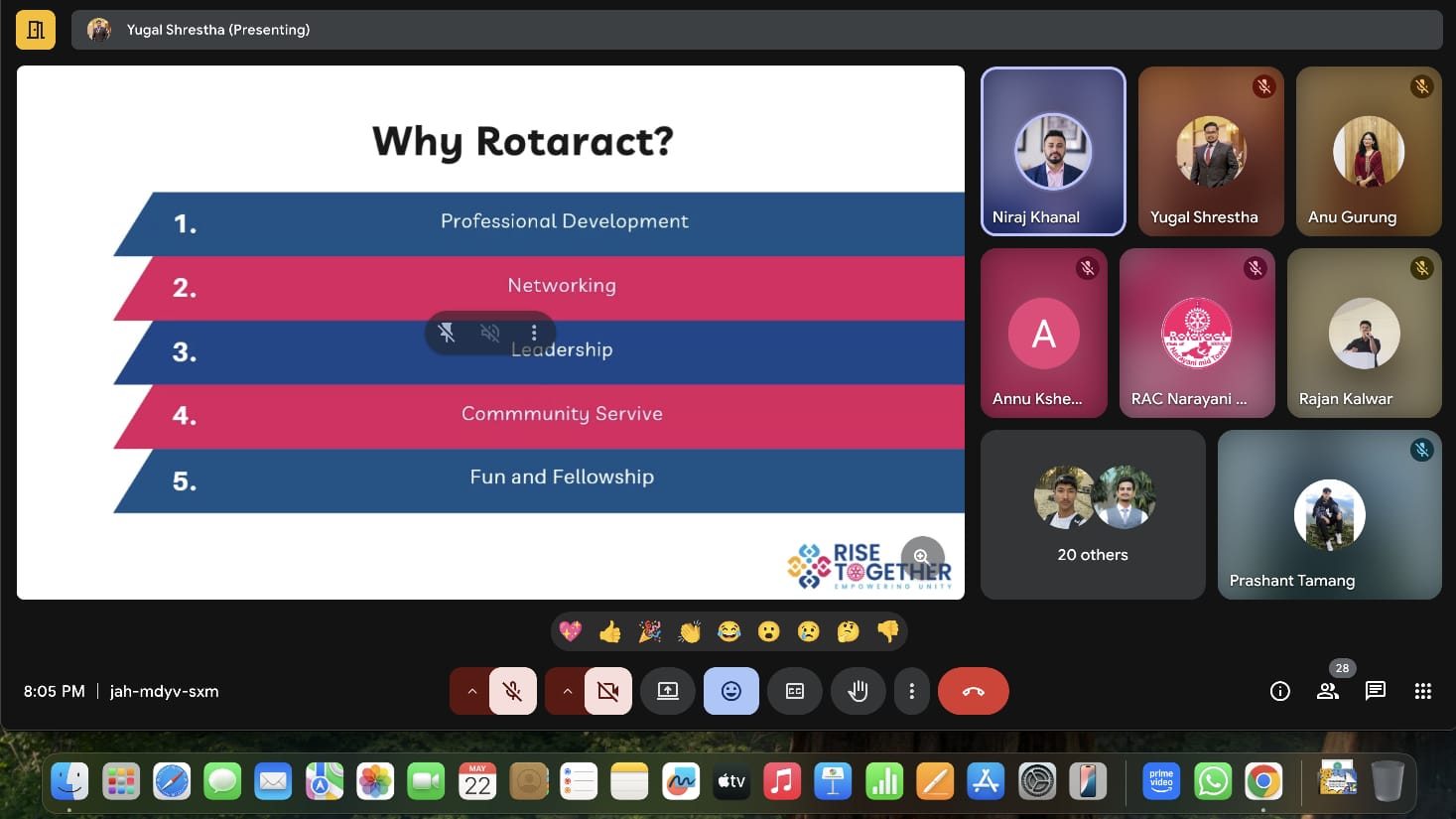Send the thumbs up reaction
Viewport: 1456px width, 819px height.
(x=610, y=631)
